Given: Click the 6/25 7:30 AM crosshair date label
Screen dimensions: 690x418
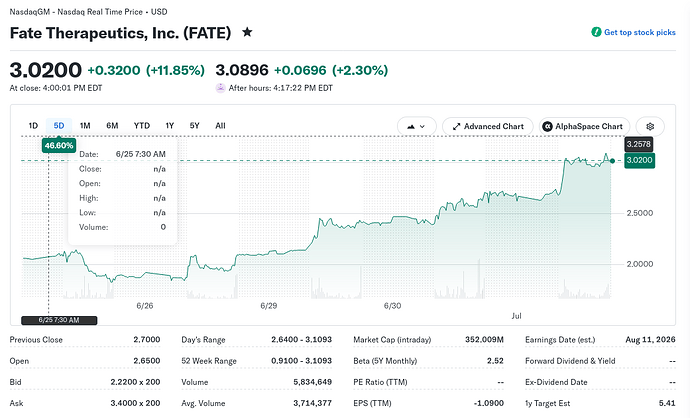Looking at the screenshot, I should click(x=59, y=320).
